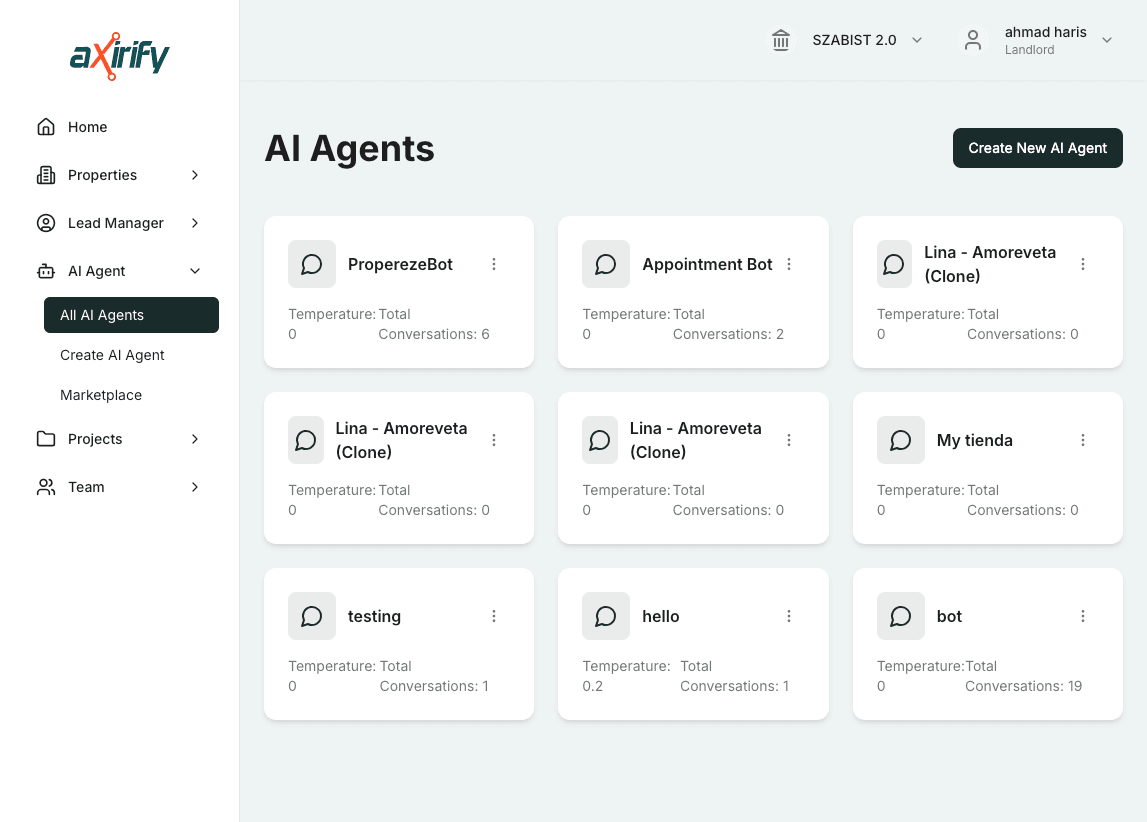Collapse the AI Agent sidebar section
The width and height of the screenshot is (1147, 822).
point(195,271)
